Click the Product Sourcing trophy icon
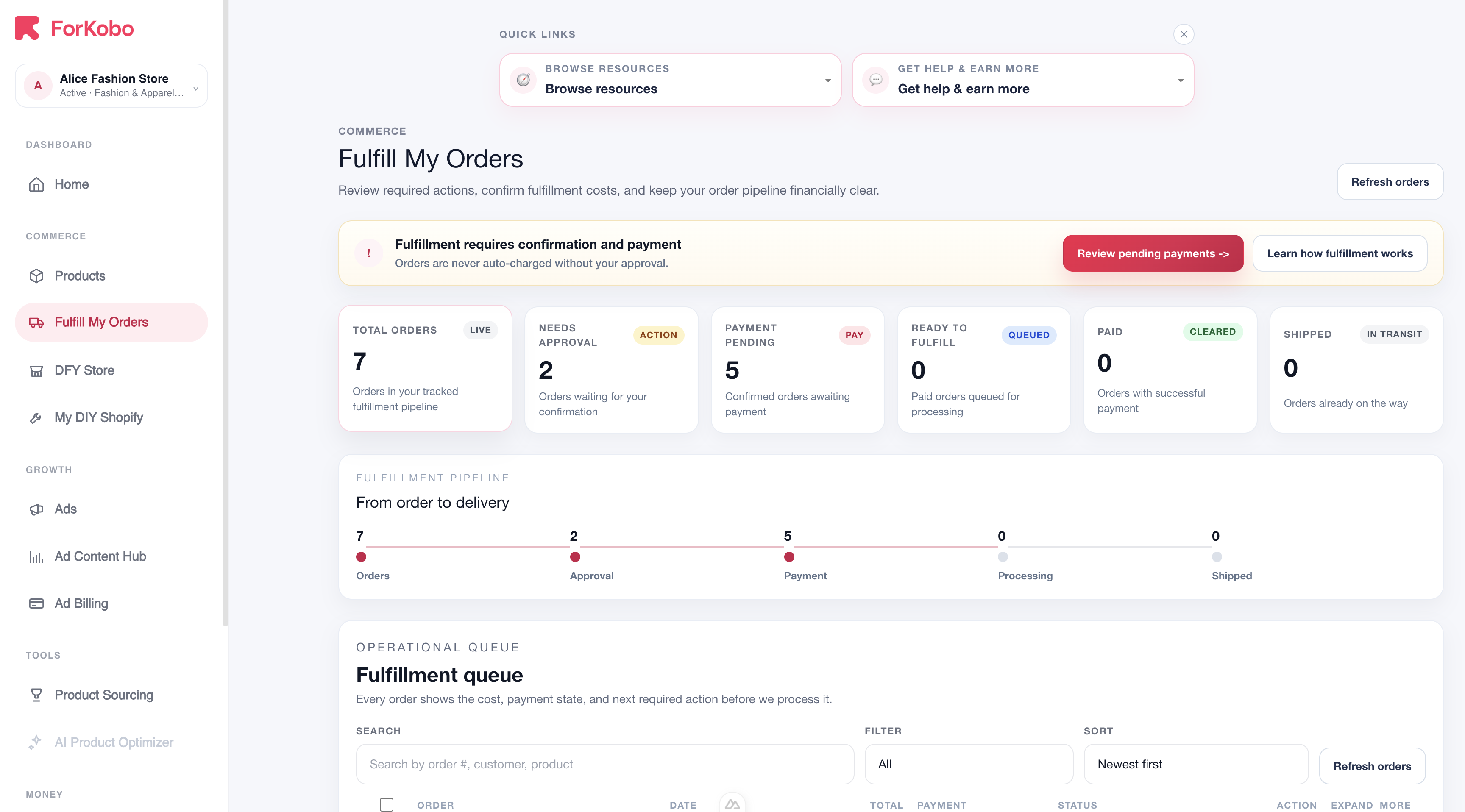The height and width of the screenshot is (812, 1465). coord(36,695)
